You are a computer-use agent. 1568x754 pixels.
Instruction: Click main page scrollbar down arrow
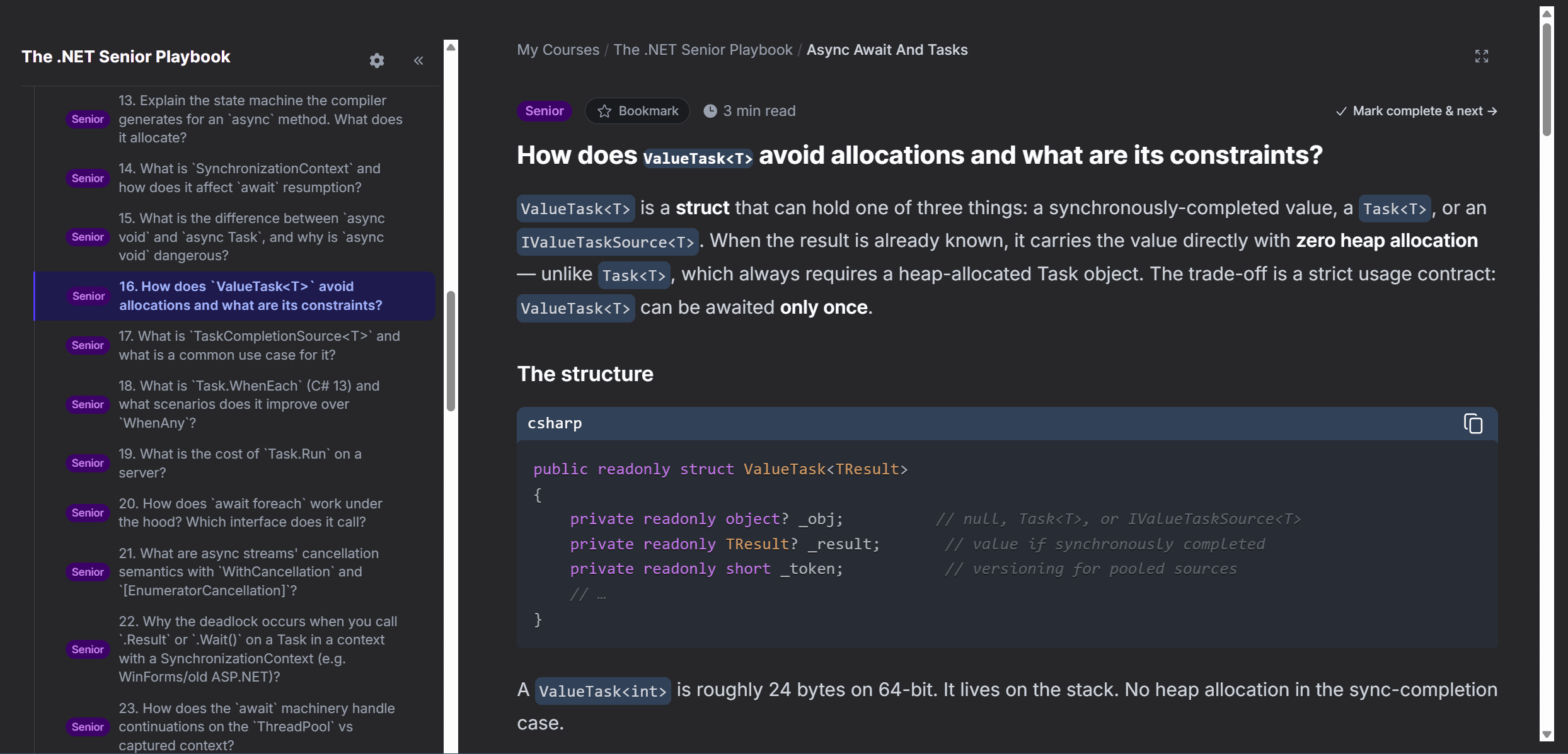click(x=1547, y=734)
